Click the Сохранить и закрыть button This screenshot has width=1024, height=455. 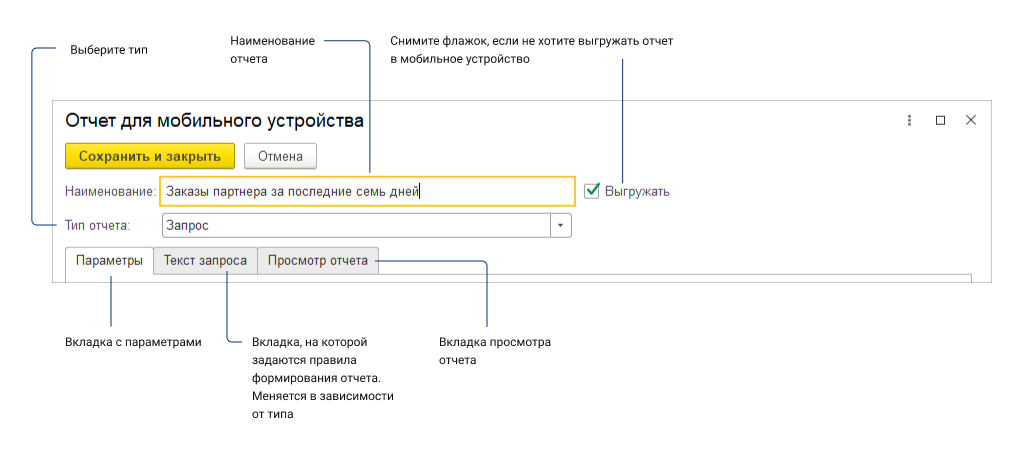click(150, 157)
